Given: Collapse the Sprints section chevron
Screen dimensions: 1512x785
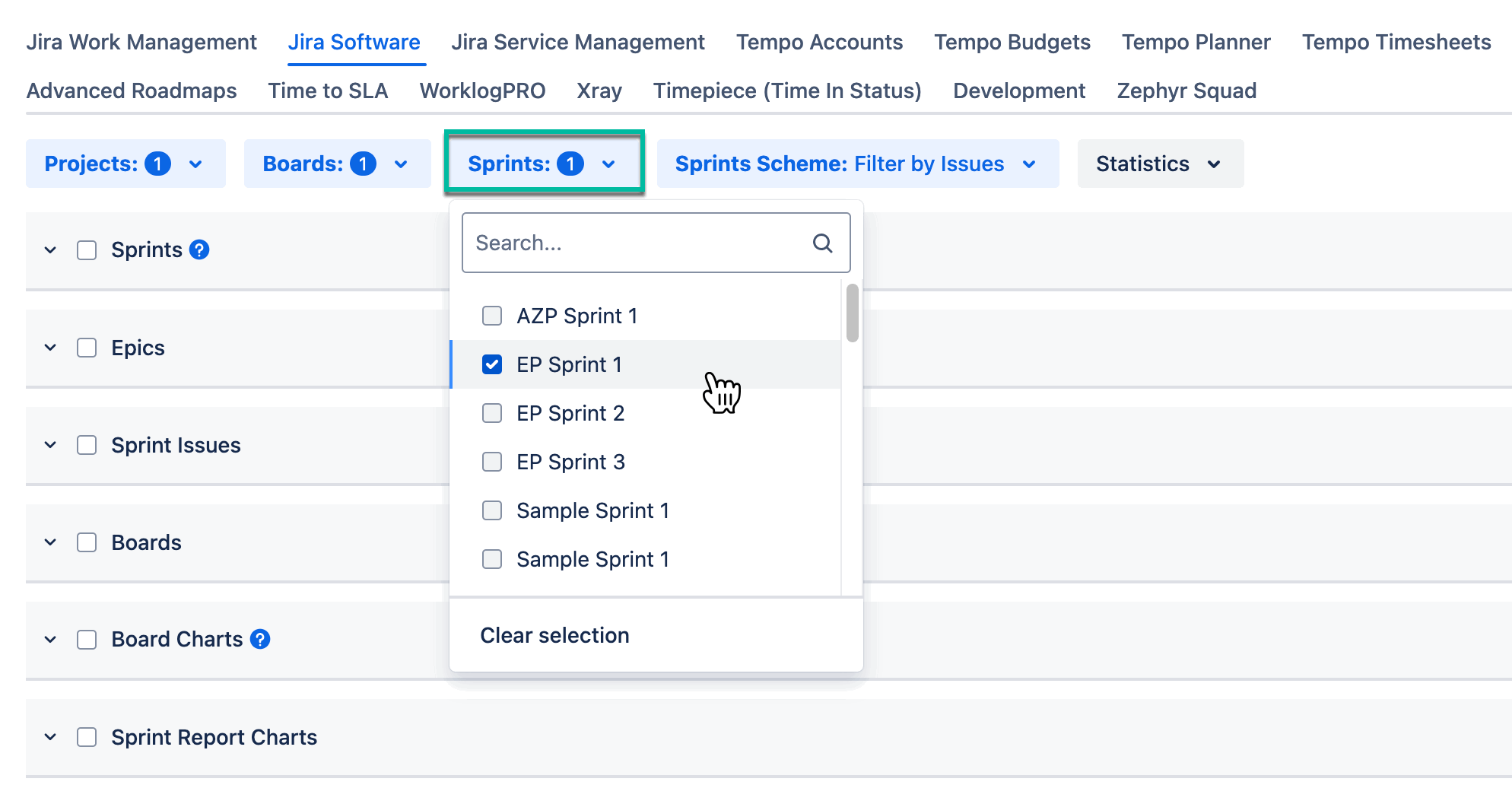Looking at the screenshot, I should point(50,249).
